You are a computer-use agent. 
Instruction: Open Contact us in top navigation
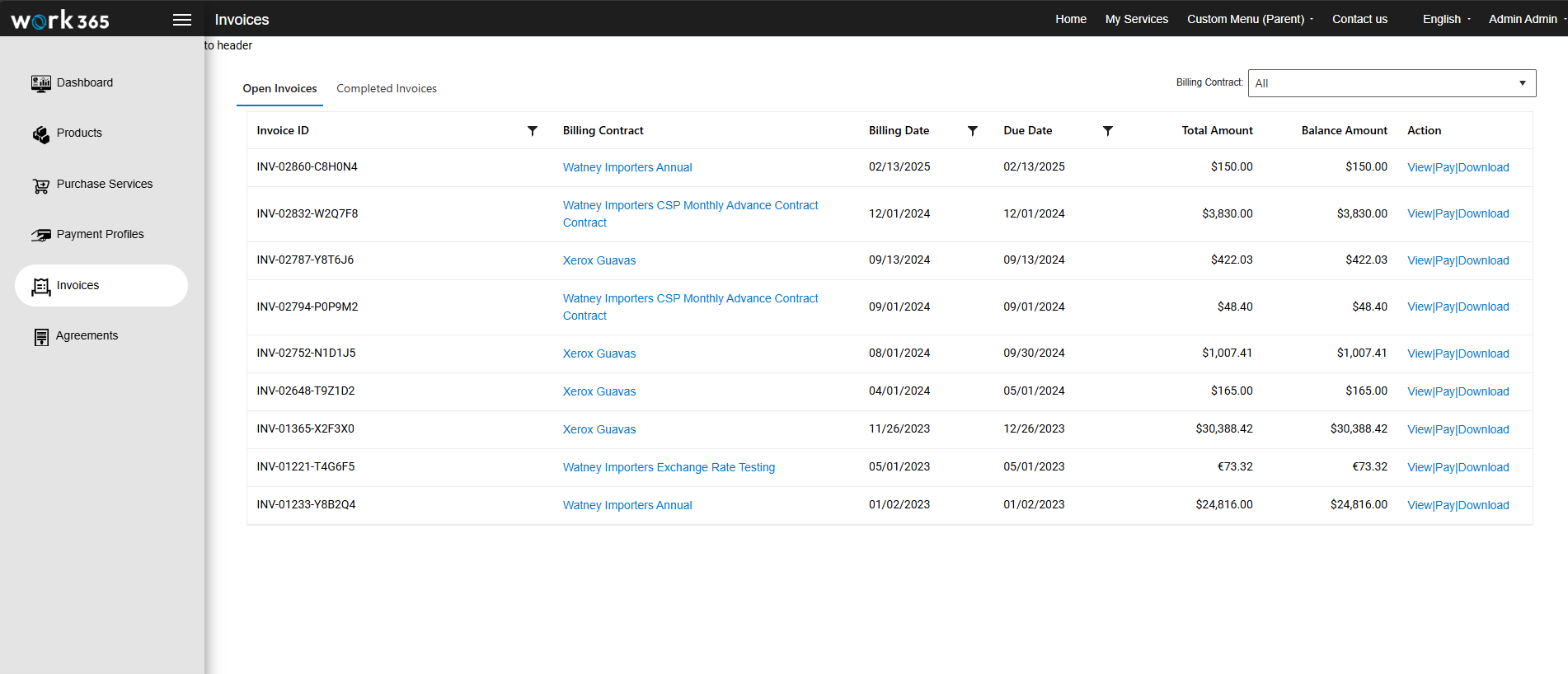click(x=1359, y=19)
